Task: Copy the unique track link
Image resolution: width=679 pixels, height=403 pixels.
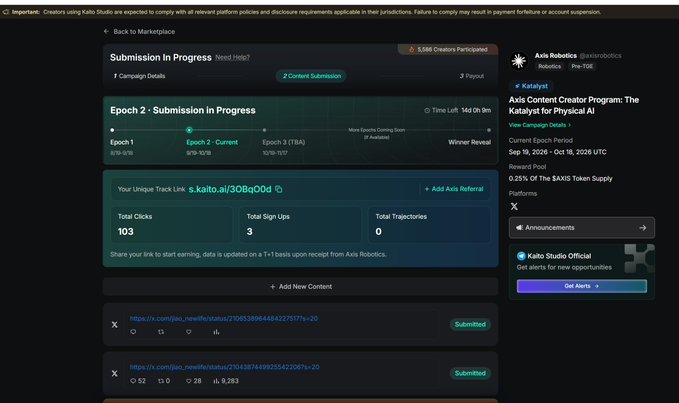Action: [279, 189]
